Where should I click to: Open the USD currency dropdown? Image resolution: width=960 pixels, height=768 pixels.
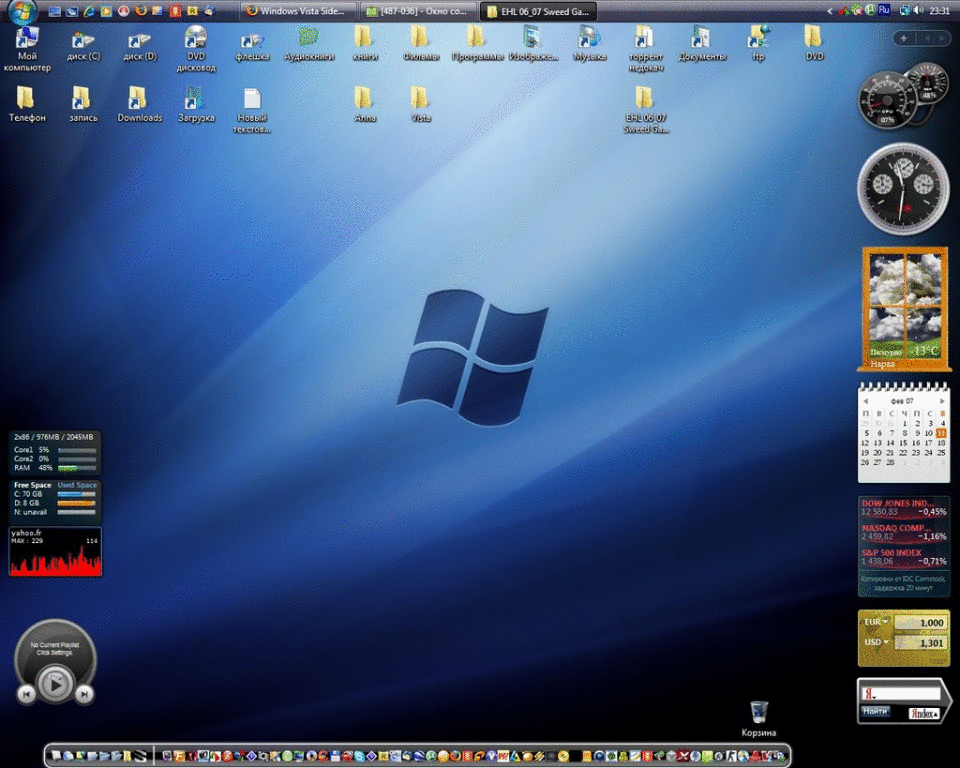coord(876,642)
